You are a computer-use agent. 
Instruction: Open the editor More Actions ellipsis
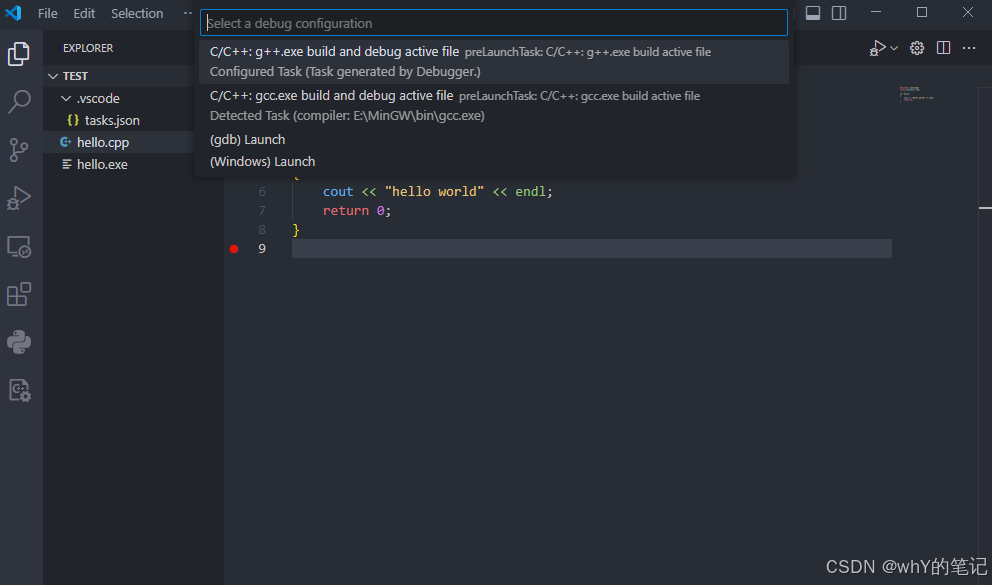969,48
